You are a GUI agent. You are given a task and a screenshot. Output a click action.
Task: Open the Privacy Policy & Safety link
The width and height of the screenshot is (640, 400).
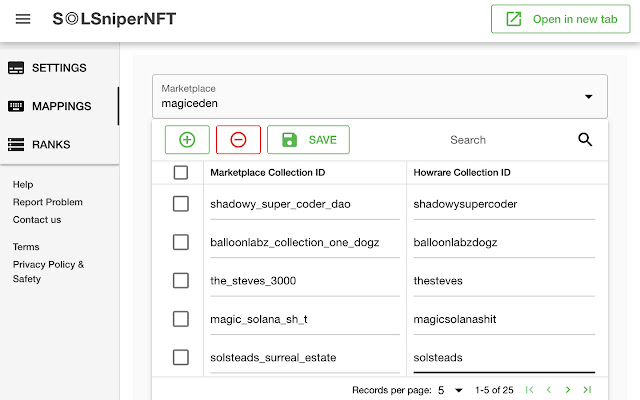click(x=48, y=272)
